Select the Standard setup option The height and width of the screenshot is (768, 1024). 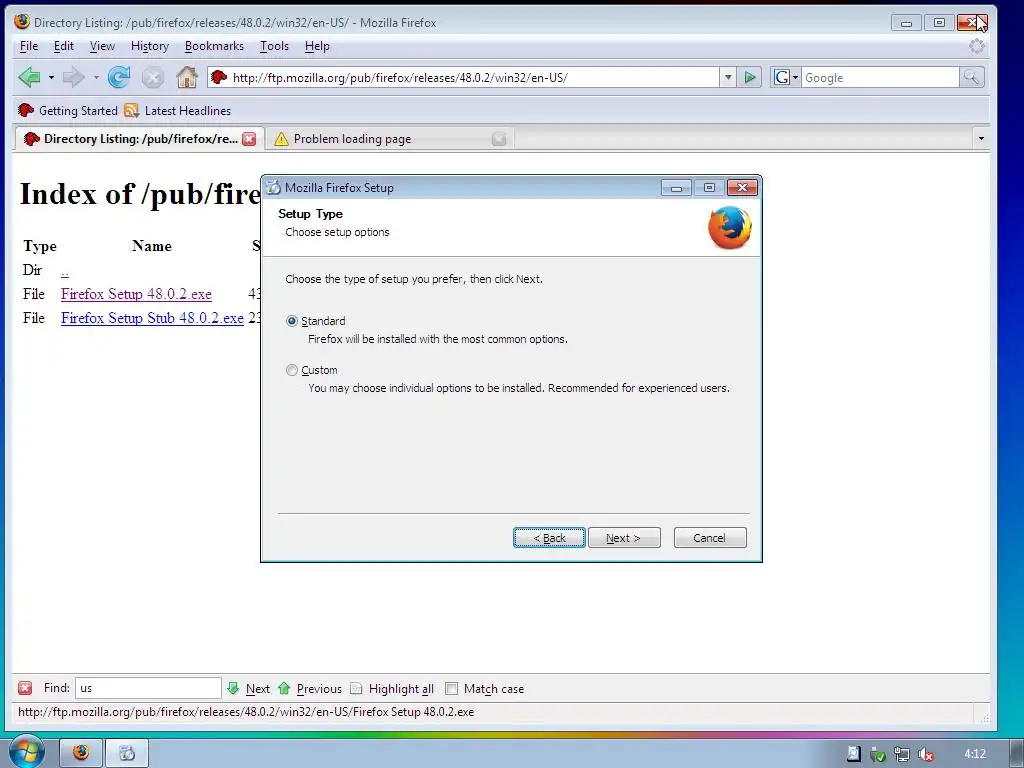(x=292, y=321)
